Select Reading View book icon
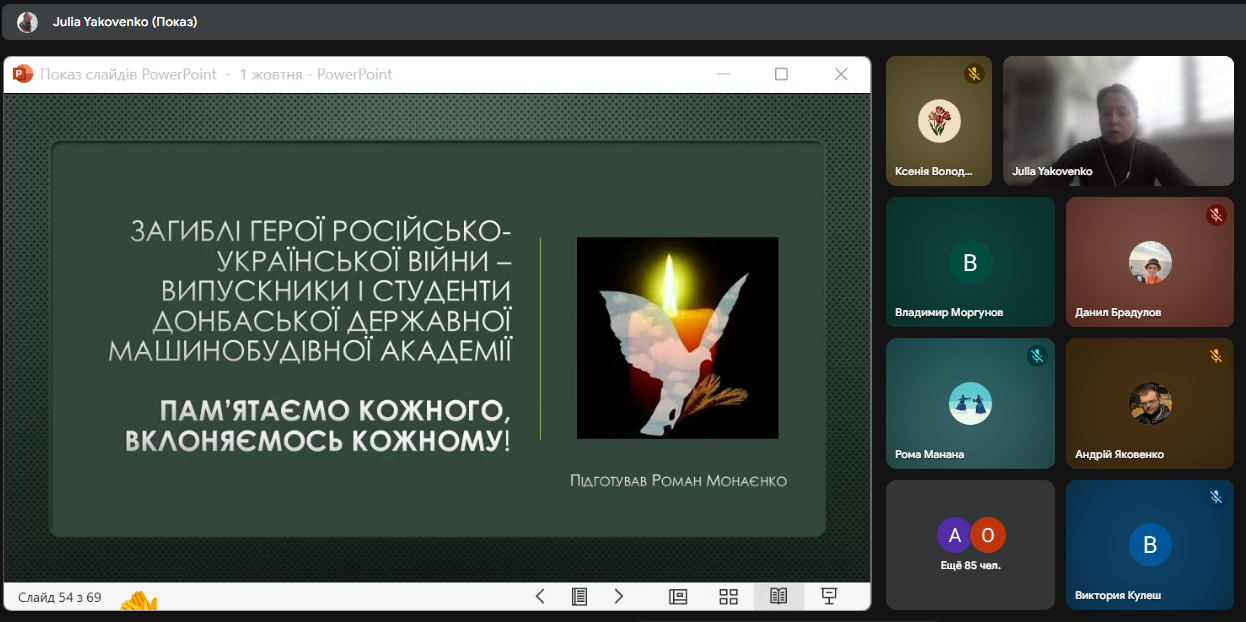The image size is (1246, 622). (x=778, y=597)
